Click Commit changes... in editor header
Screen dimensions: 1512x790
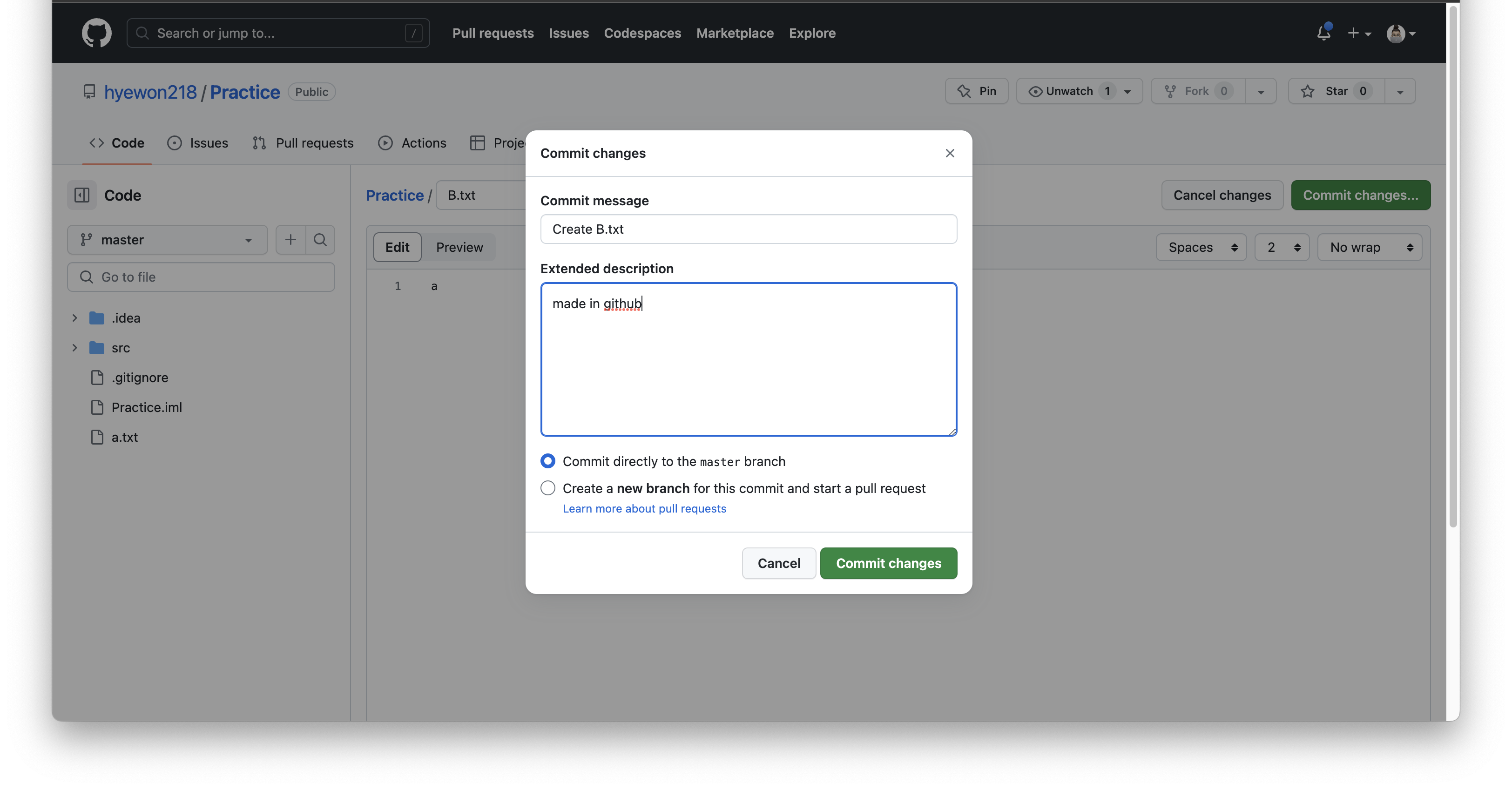1361,196
